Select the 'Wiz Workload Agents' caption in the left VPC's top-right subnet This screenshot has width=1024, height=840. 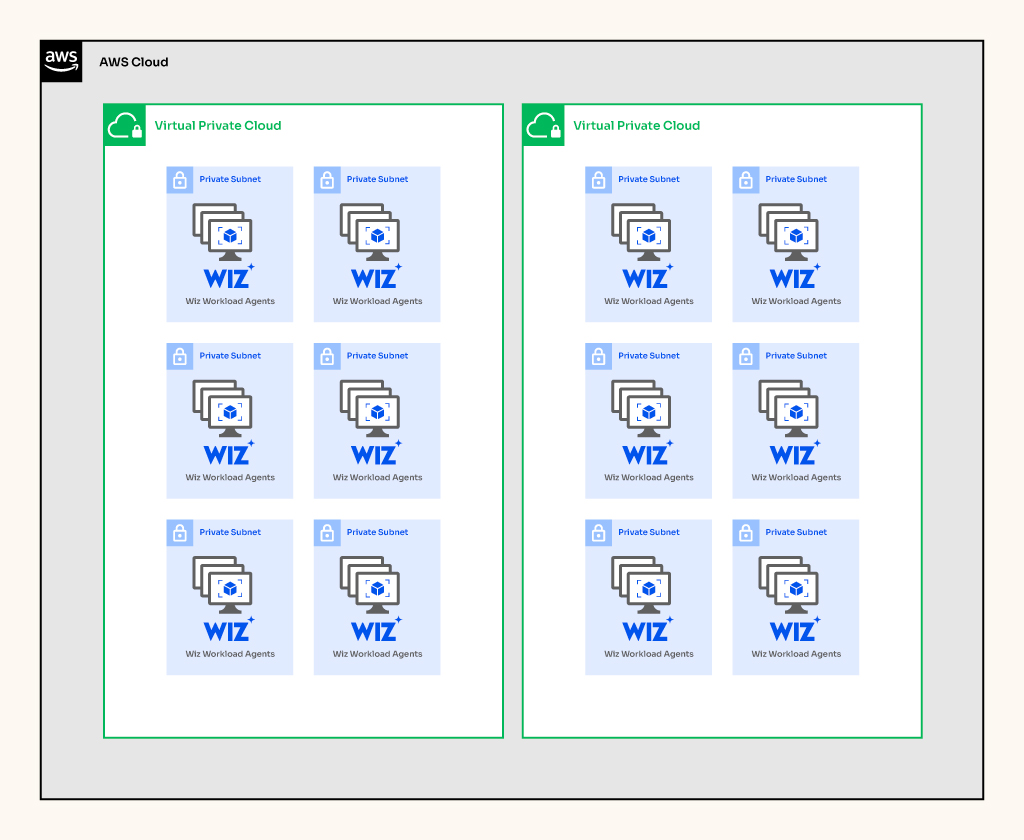point(377,301)
